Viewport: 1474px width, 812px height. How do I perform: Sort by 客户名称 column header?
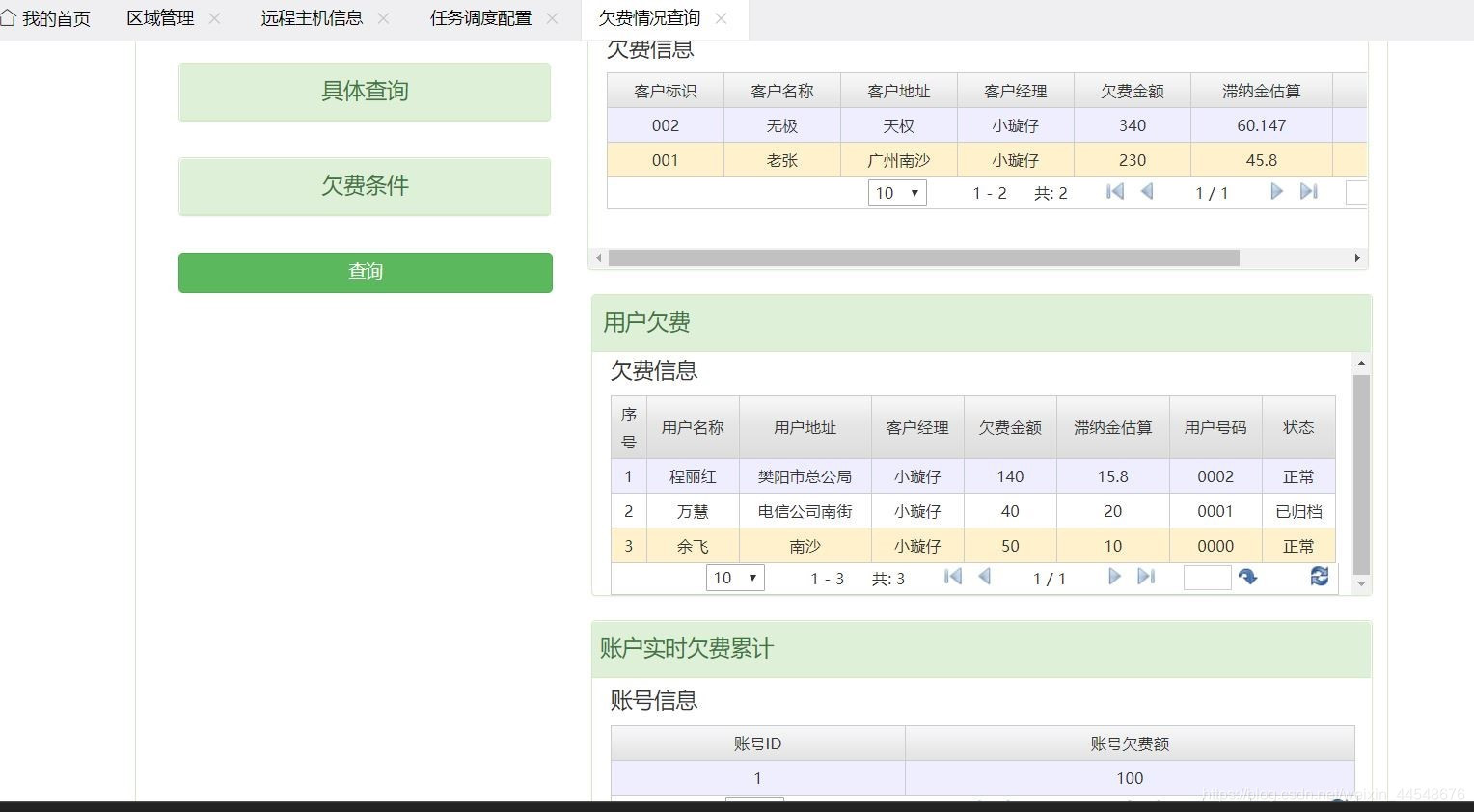782,91
